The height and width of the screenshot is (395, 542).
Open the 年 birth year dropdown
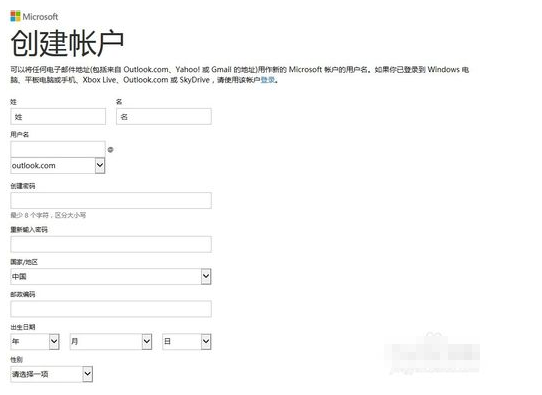tap(35, 341)
